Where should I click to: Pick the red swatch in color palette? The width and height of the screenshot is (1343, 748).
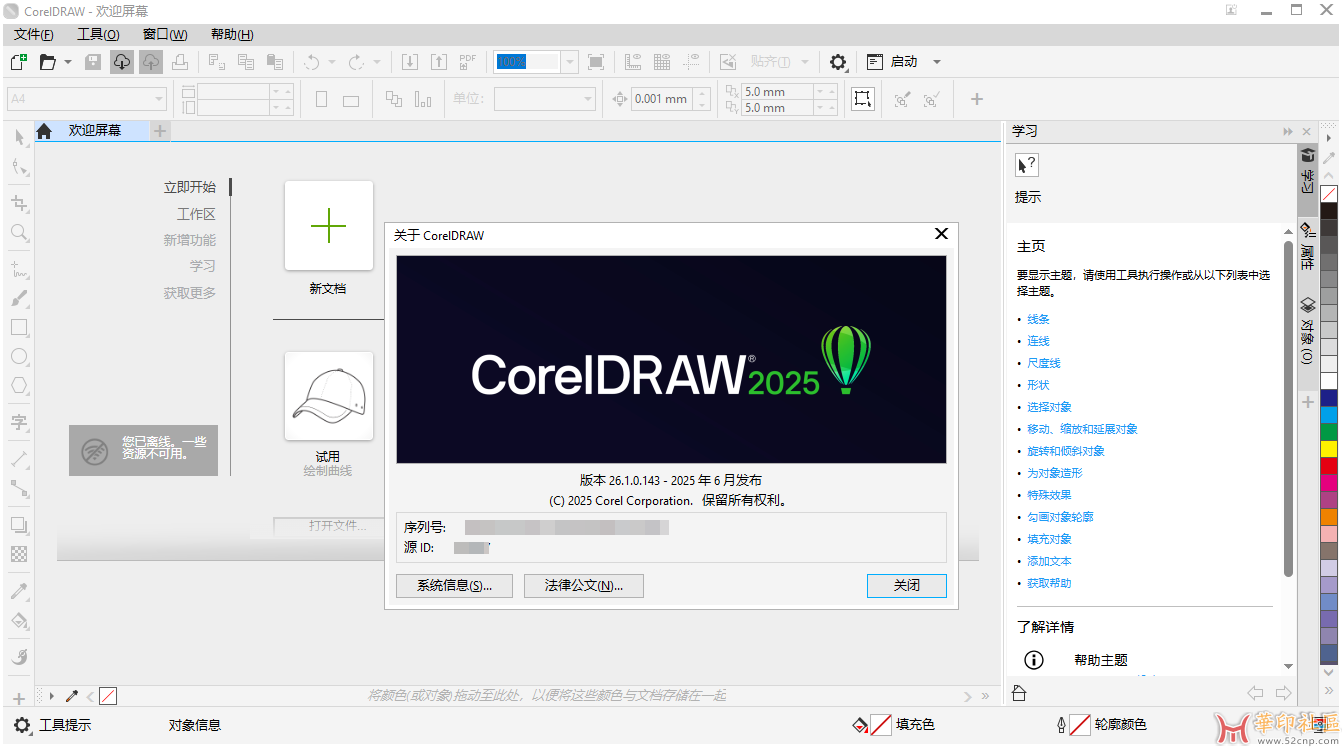point(1329,466)
